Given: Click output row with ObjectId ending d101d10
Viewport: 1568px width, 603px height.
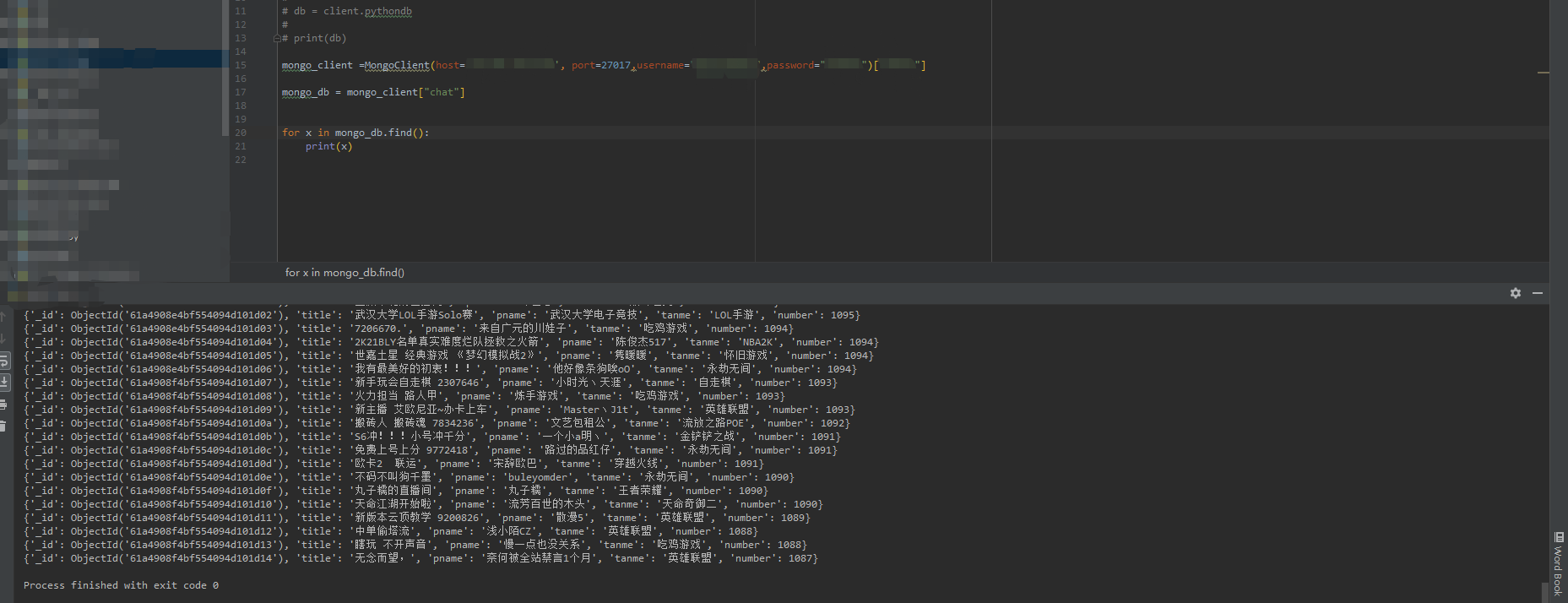Looking at the screenshot, I should (x=423, y=504).
